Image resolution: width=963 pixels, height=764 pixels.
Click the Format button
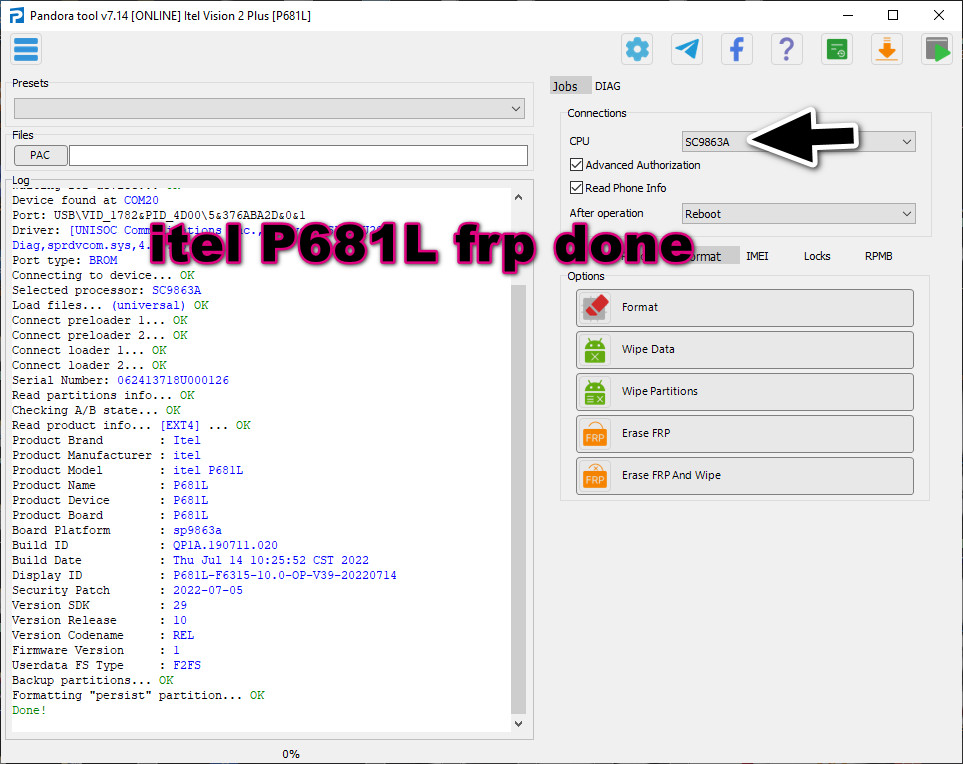744,308
